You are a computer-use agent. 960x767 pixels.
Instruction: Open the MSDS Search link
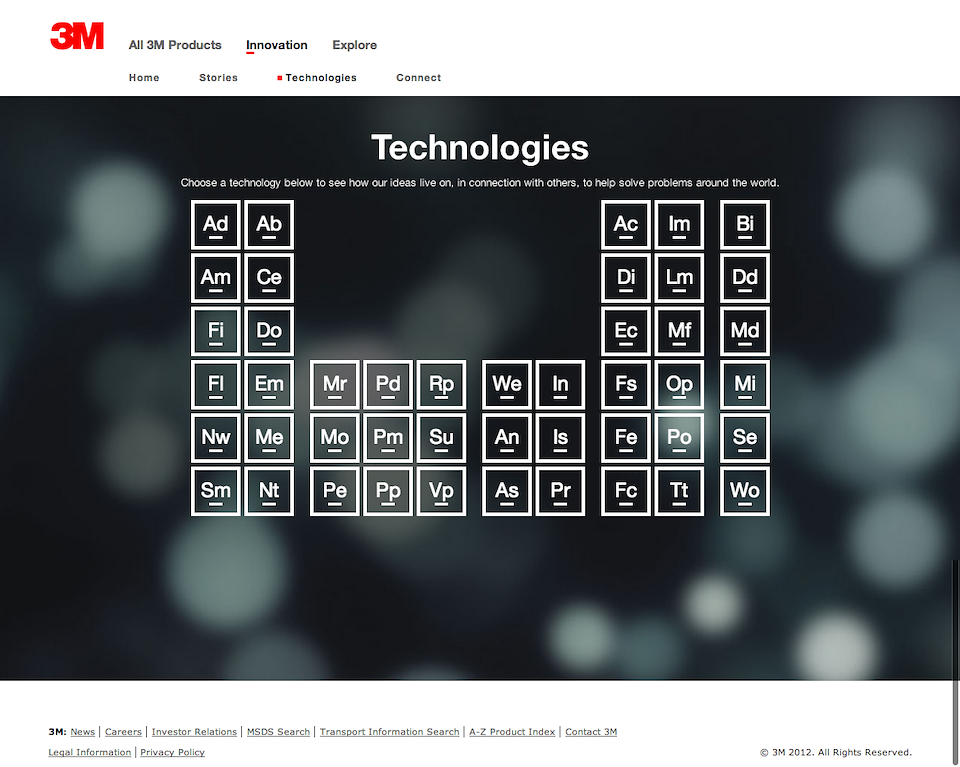pos(279,731)
